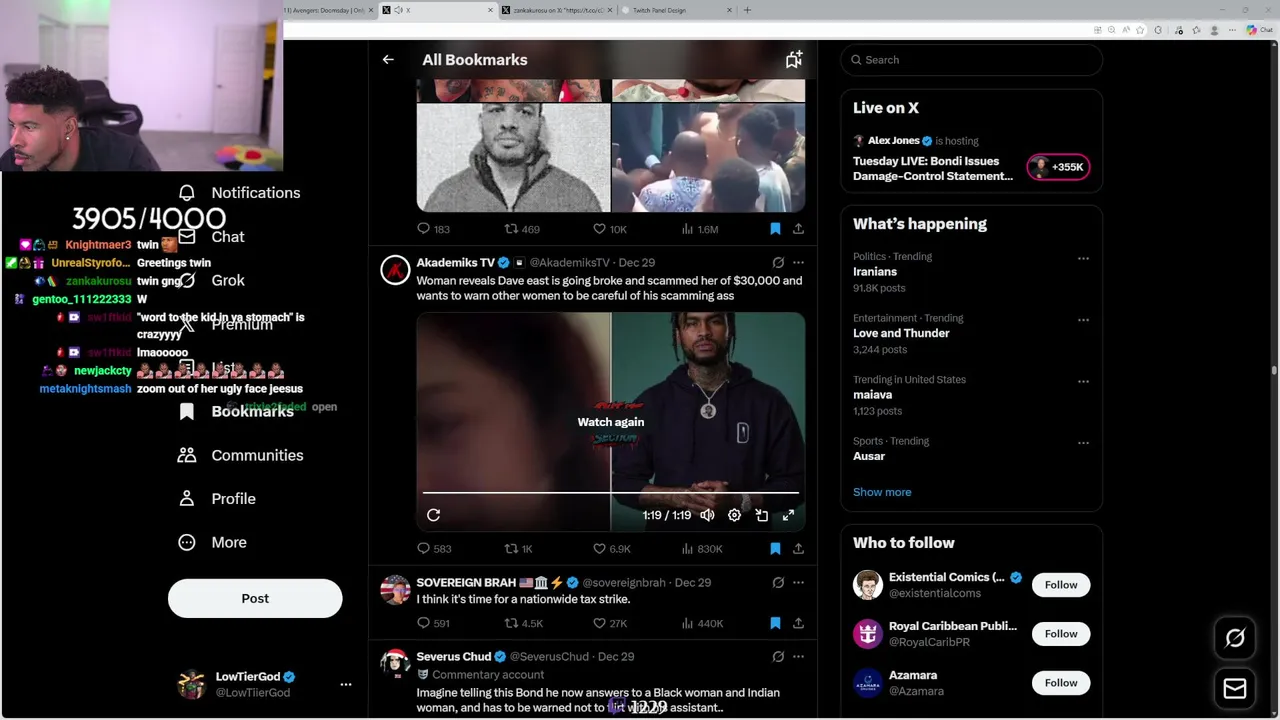Open the floating Messages button
The width and height of the screenshot is (1280, 720).
pos(1235,688)
